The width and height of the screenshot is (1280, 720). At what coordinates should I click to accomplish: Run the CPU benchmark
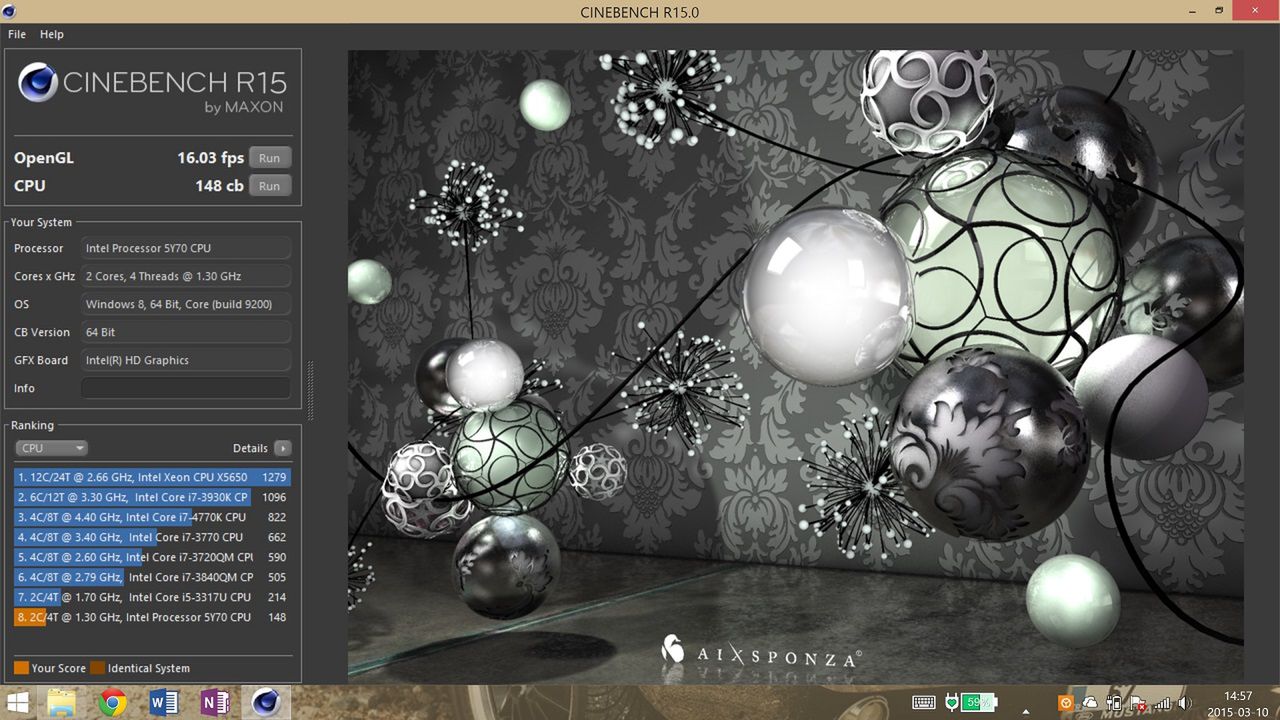(x=270, y=186)
